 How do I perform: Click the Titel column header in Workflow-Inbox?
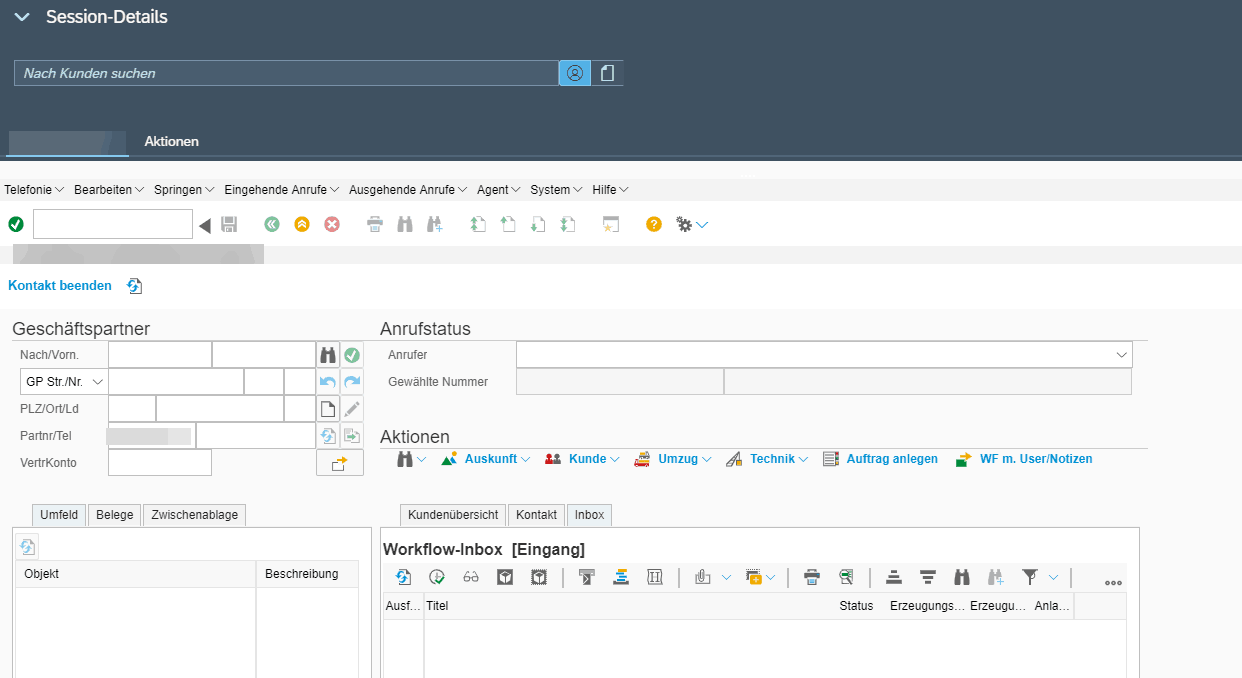(630, 606)
